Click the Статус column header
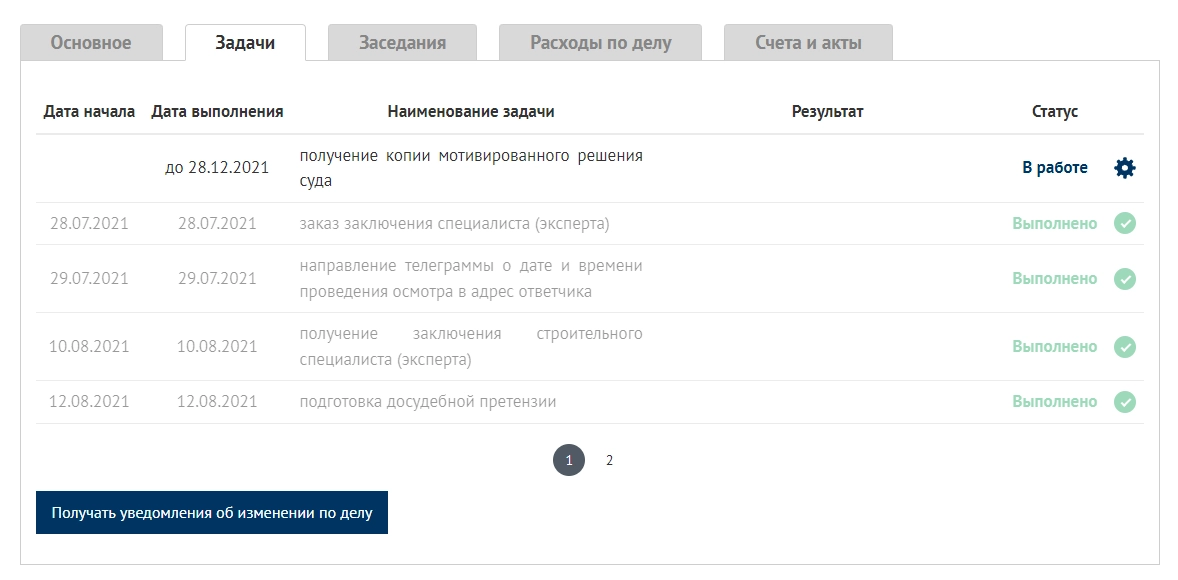The height and width of the screenshot is (580, 1178). pos(1055,112)
